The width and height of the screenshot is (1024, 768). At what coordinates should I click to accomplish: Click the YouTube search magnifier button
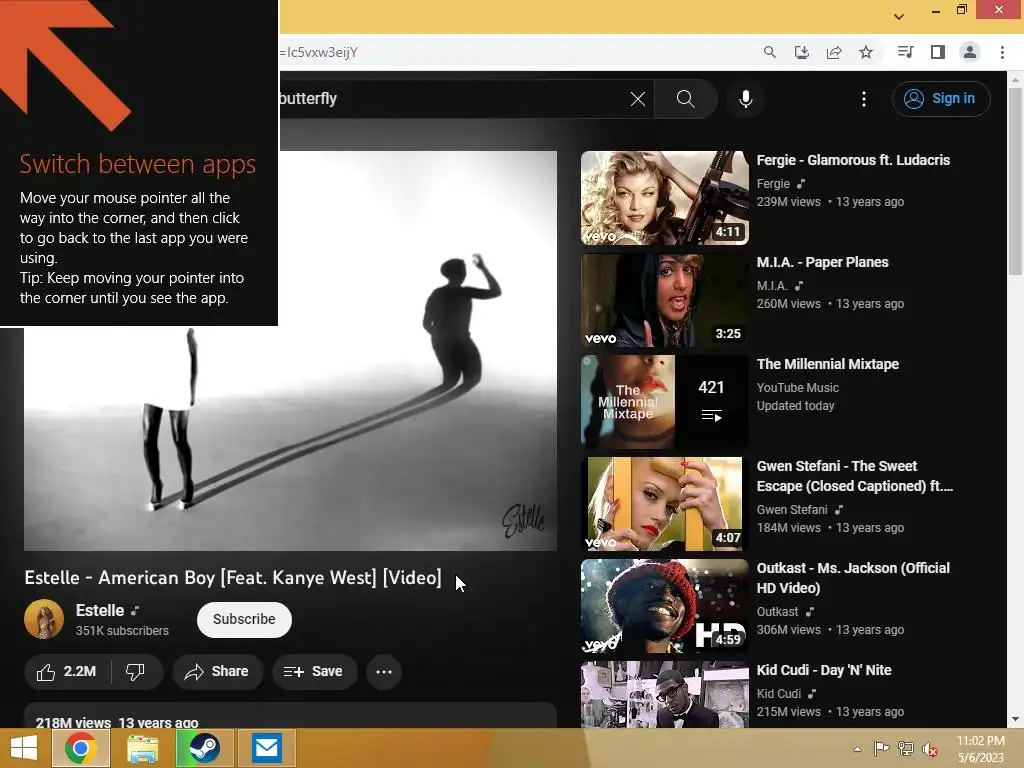click(686, 99)
